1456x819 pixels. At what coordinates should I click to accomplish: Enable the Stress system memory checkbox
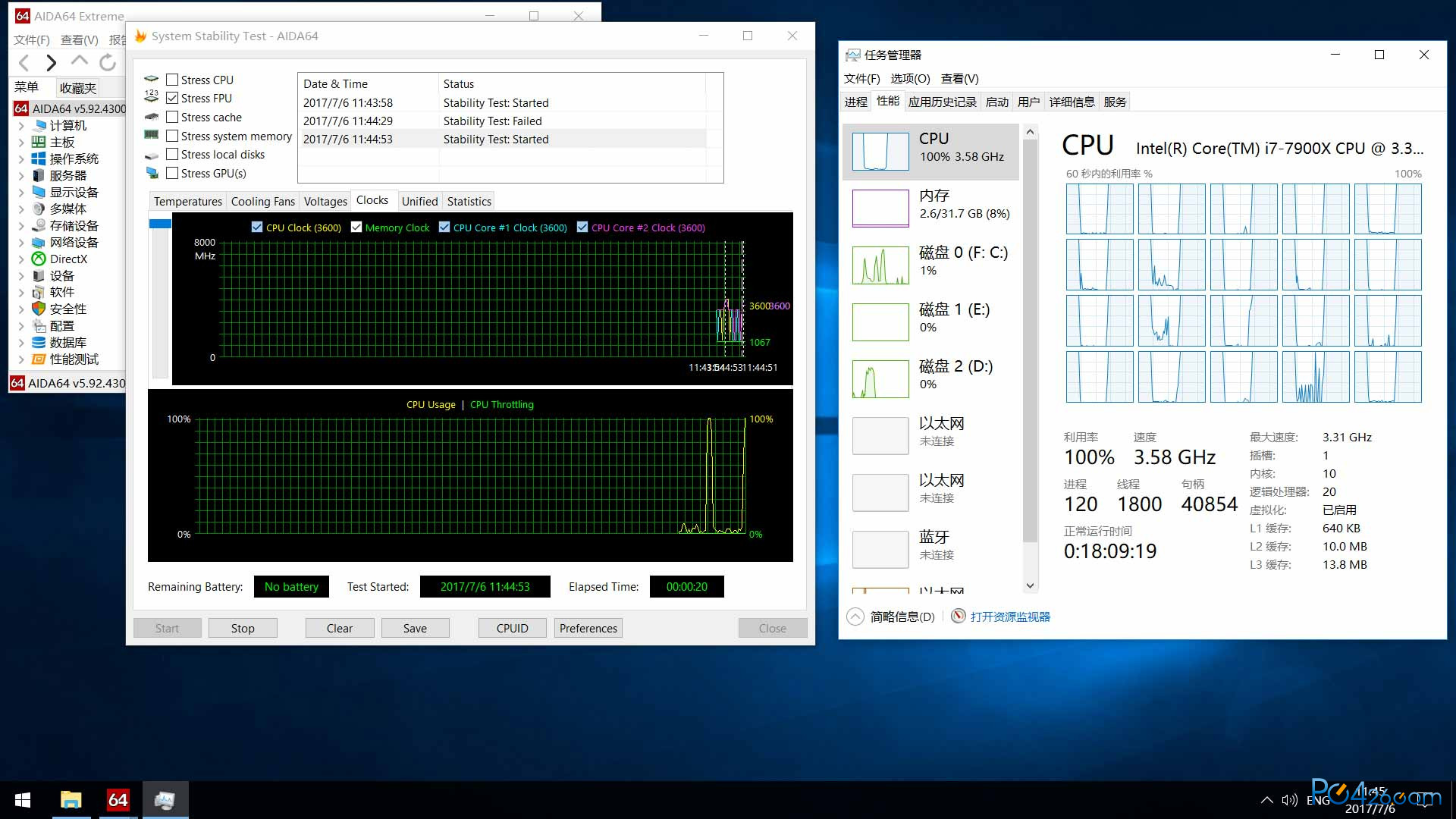pos(172,136)
